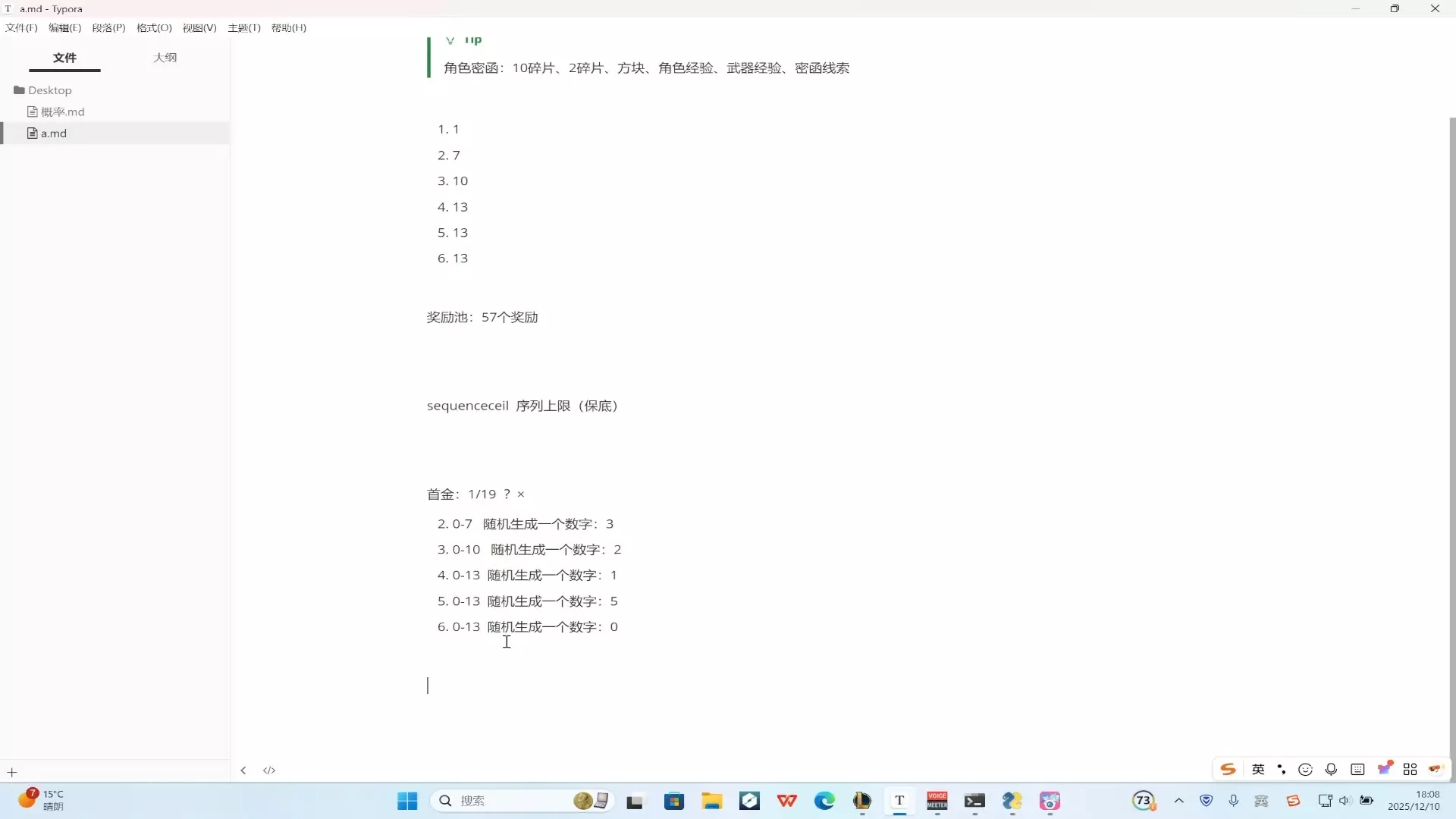1456x819 pixels.
Task: Open the Windows Start button
Action: (x=407, y=801)
